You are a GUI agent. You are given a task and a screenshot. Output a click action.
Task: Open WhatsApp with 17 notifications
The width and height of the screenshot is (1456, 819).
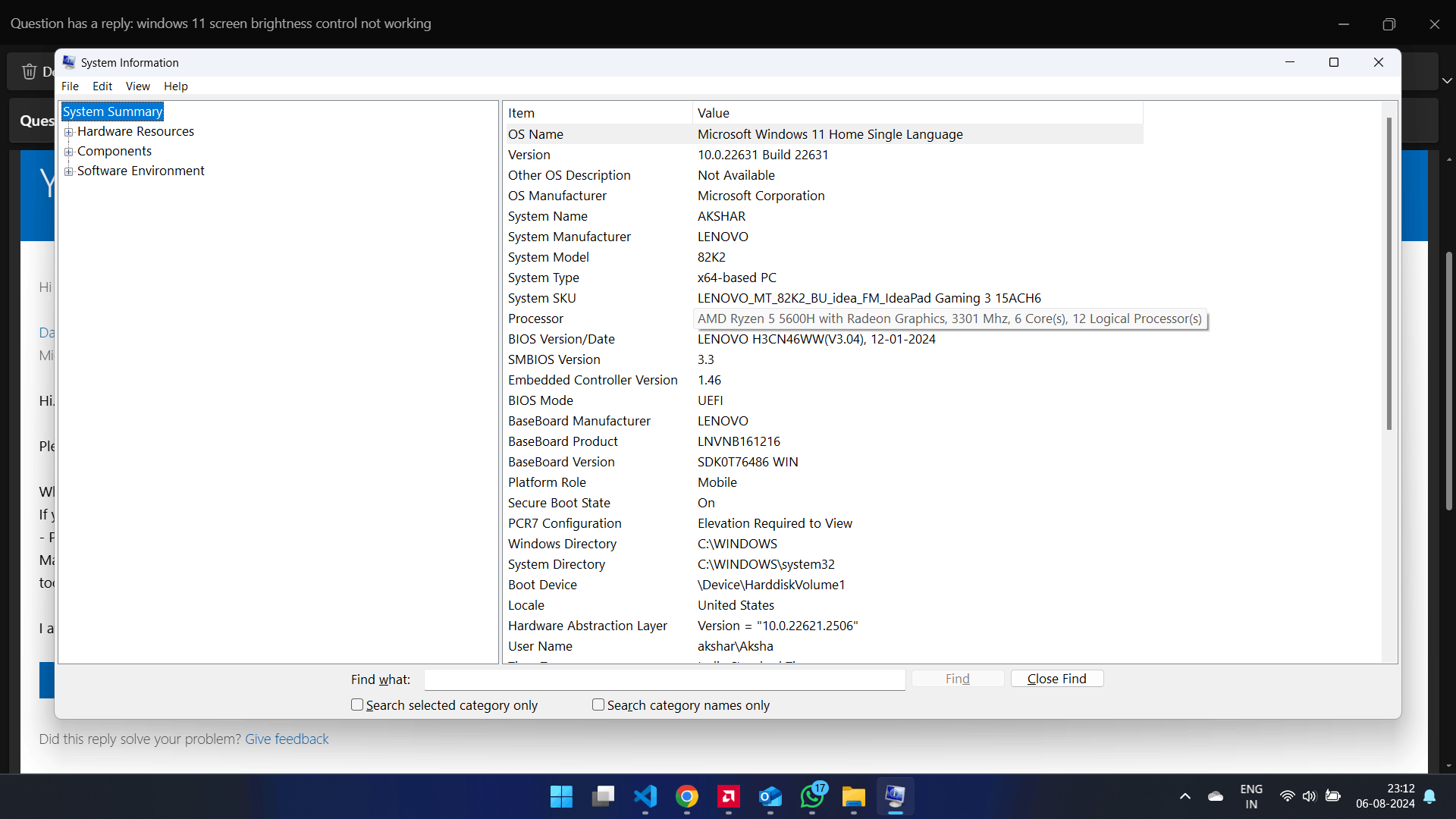(812, 796)
